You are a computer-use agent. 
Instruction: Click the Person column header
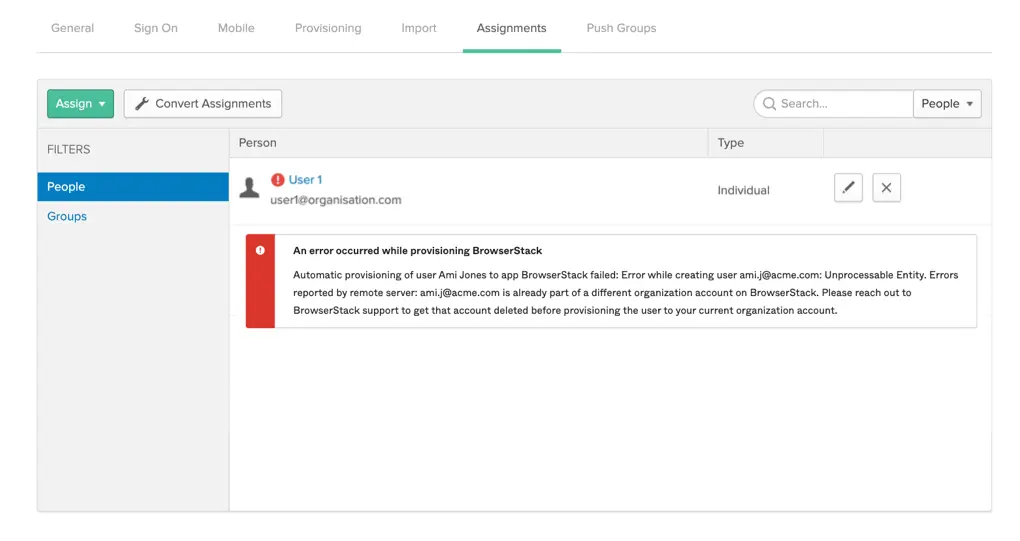coord(258,143)
